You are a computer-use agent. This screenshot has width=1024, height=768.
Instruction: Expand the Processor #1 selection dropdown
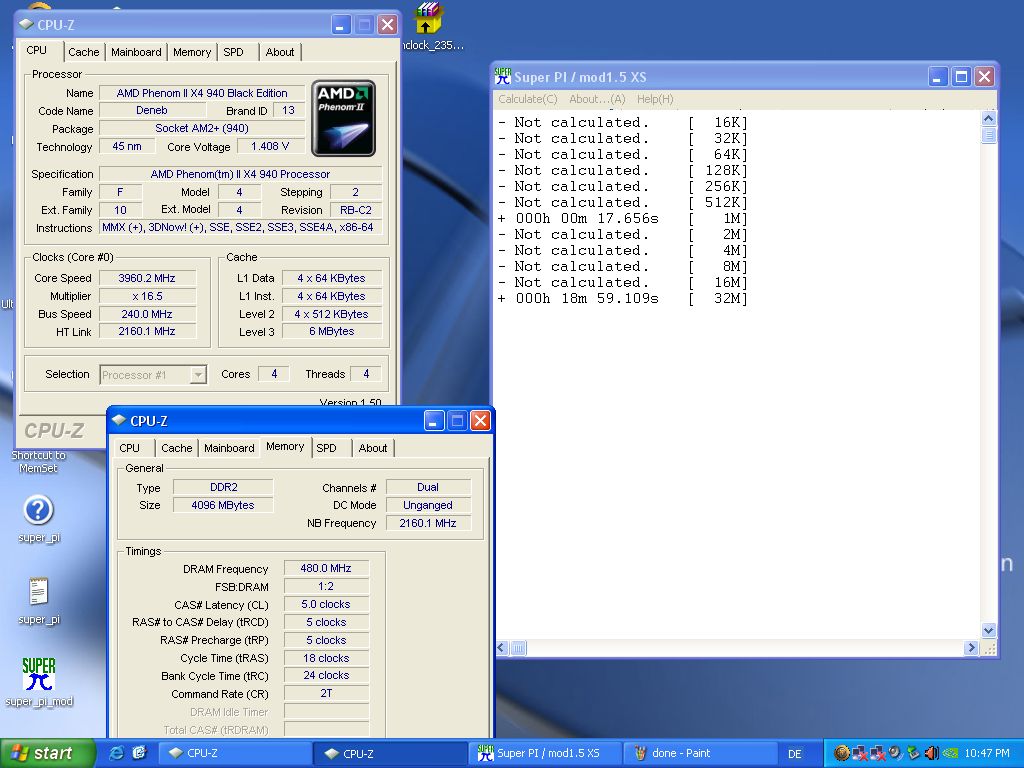pyautogui.click(x=198, y=375)
